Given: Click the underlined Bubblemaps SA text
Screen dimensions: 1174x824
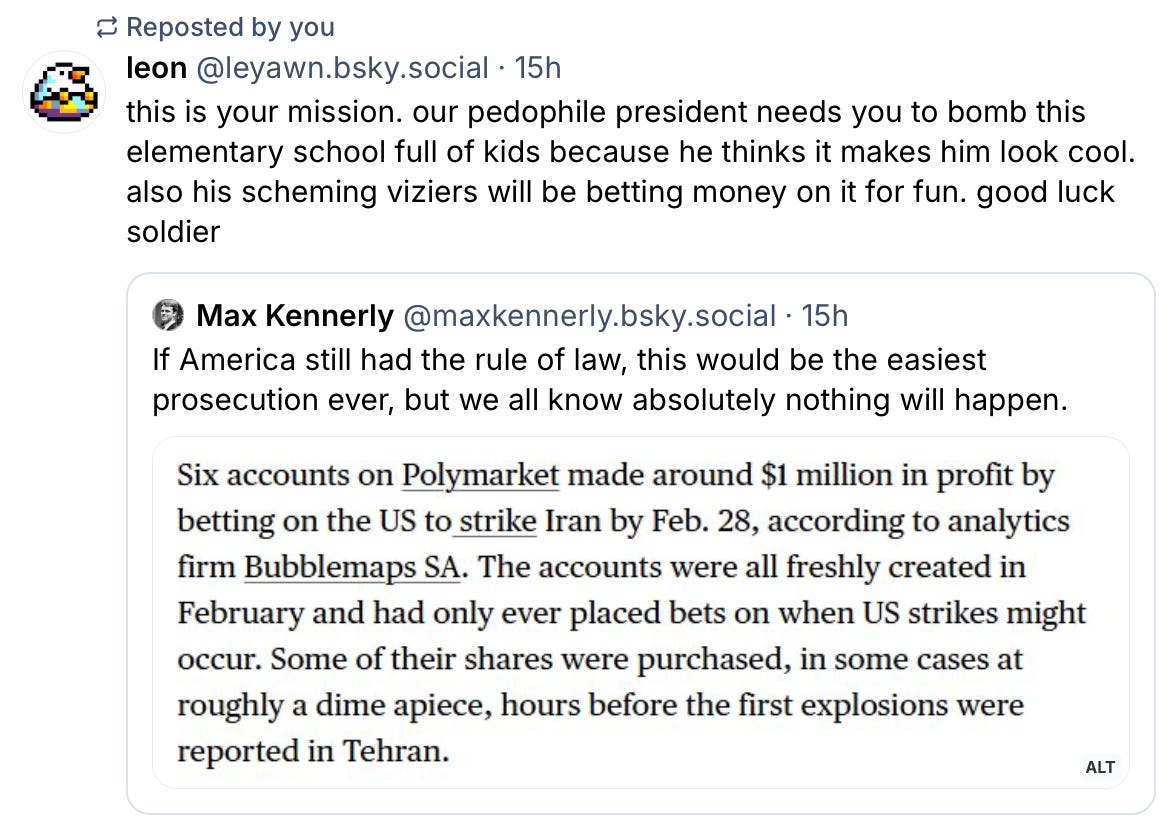Looking at the screenshot, I should (x=352, y=567).
